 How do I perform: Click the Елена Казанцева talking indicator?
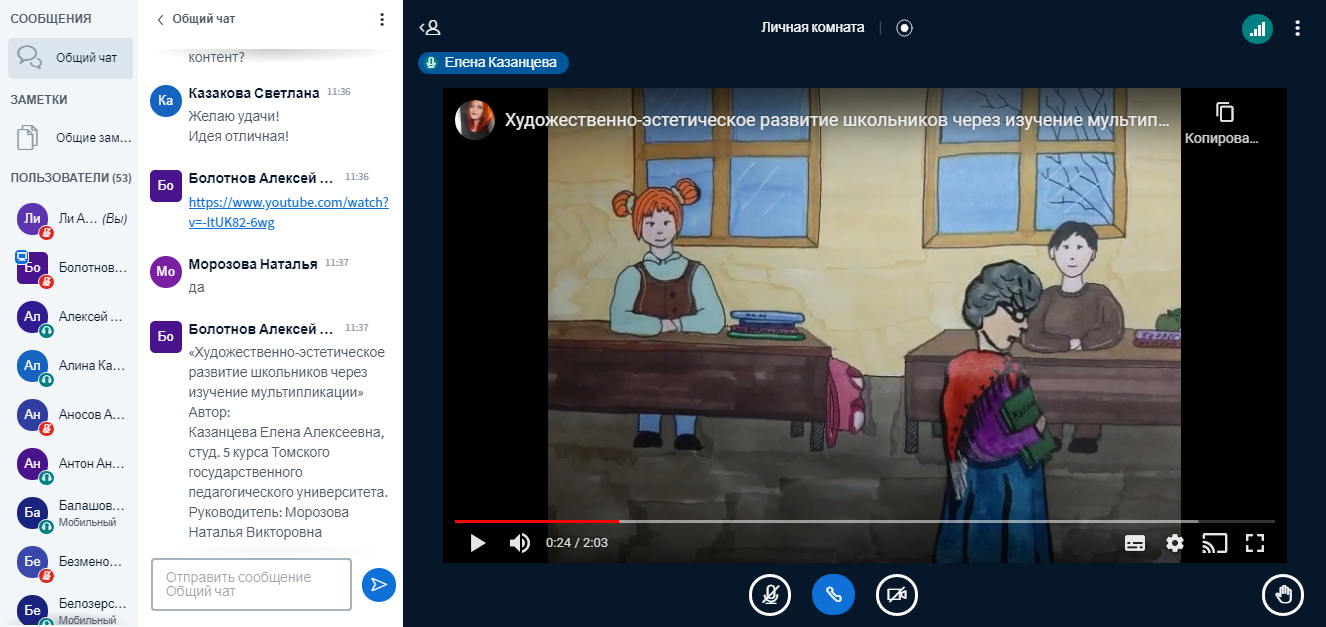(494, 63)
